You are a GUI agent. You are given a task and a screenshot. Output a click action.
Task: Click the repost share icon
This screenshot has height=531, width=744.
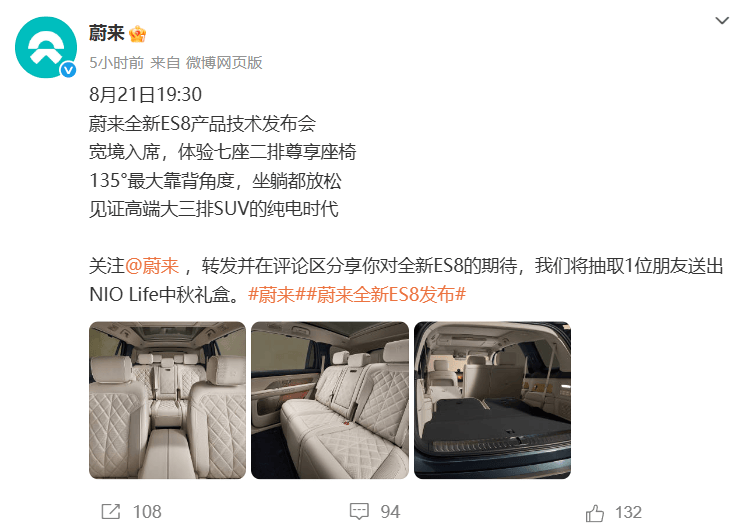(111, 512)
